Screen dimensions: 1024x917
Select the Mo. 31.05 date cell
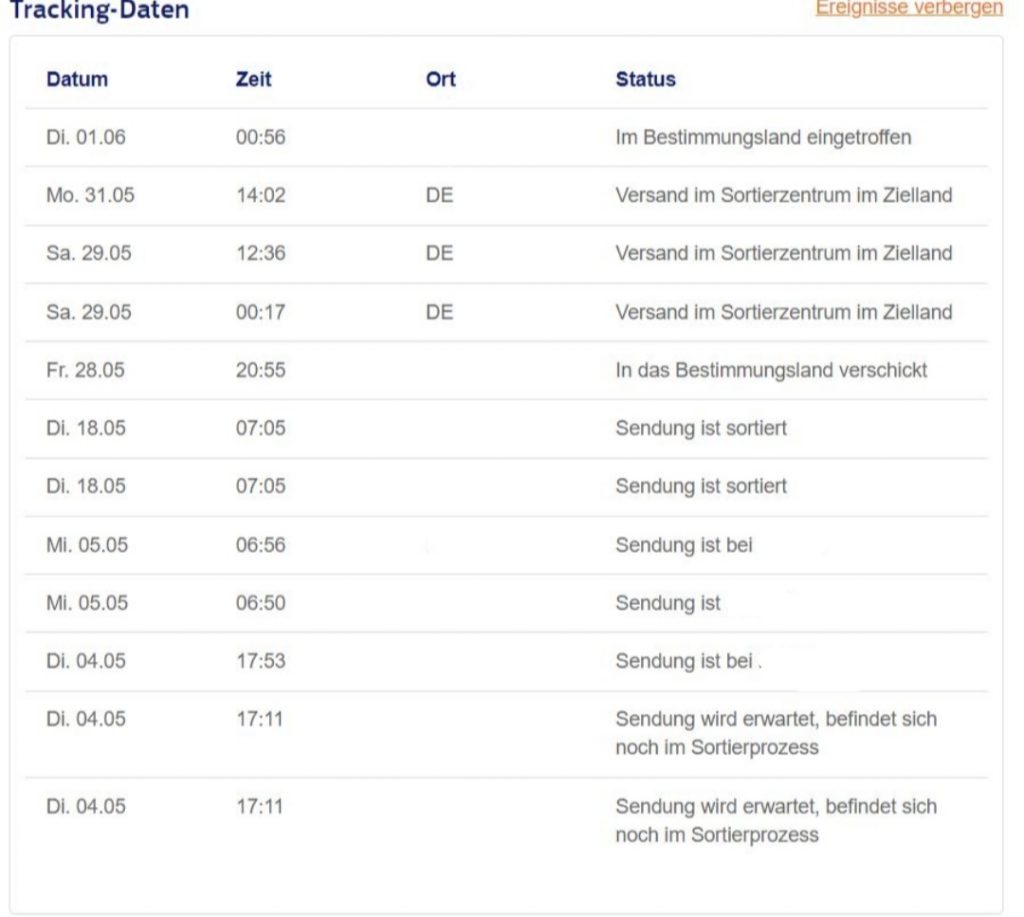click(x=90, y=196)
